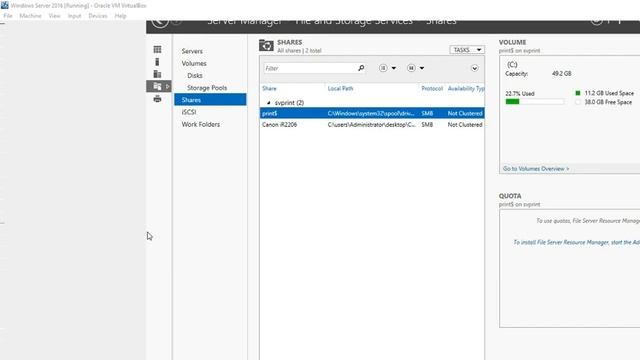Open Go to Volumes Overview link
The height and width of the screenshot is (360, 640).
(536, 169)
